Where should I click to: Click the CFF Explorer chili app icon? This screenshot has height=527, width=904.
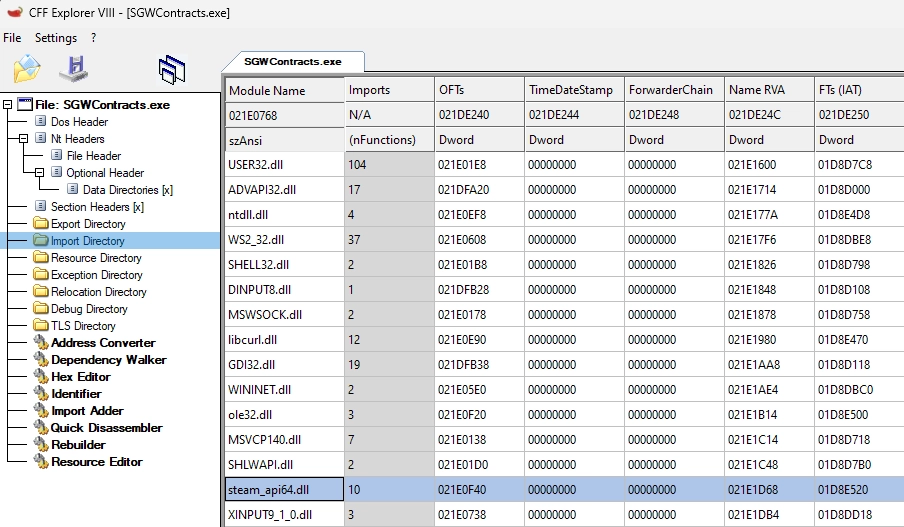[x=15, y=12]
